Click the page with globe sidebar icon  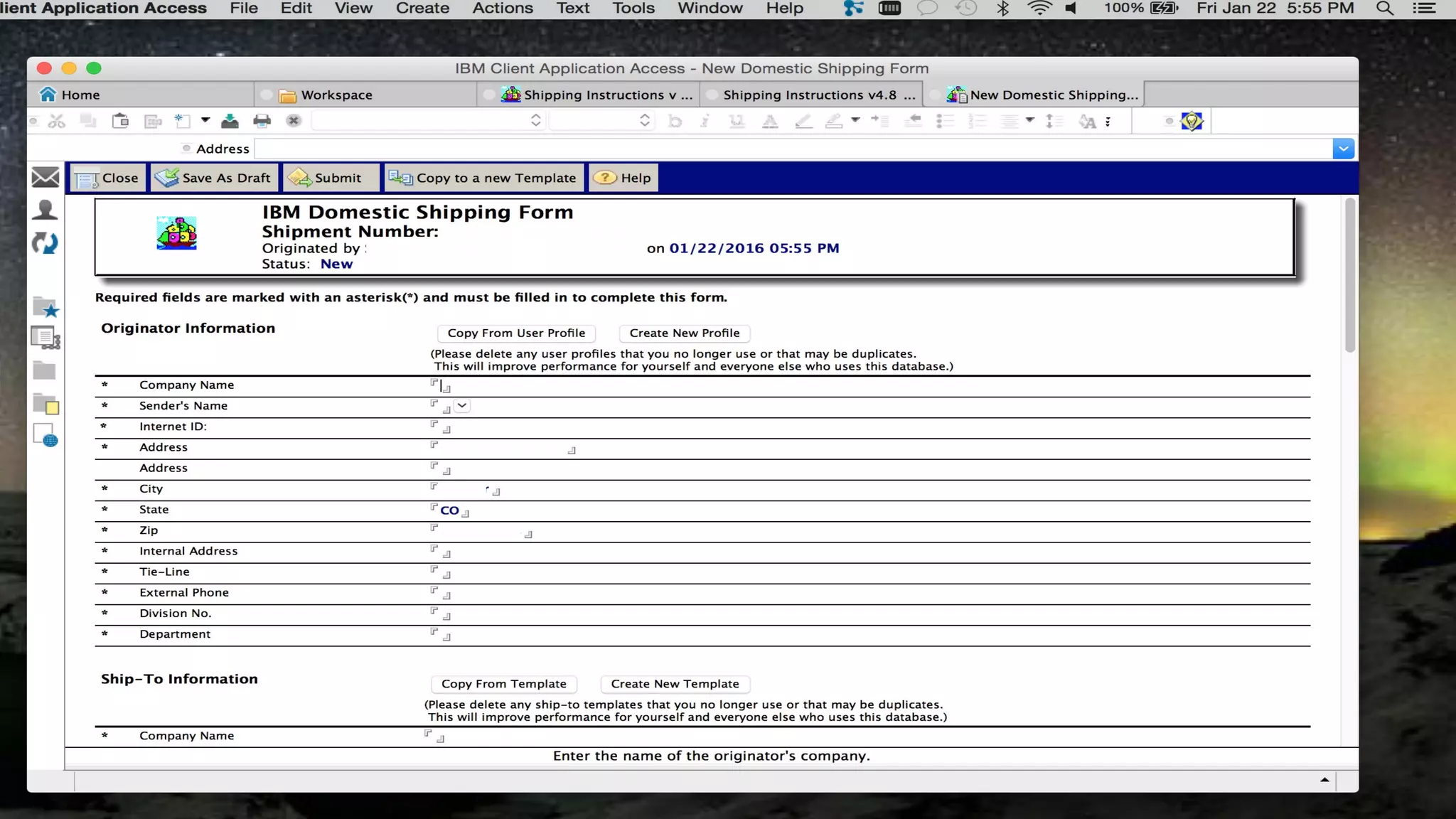[45, 435]
